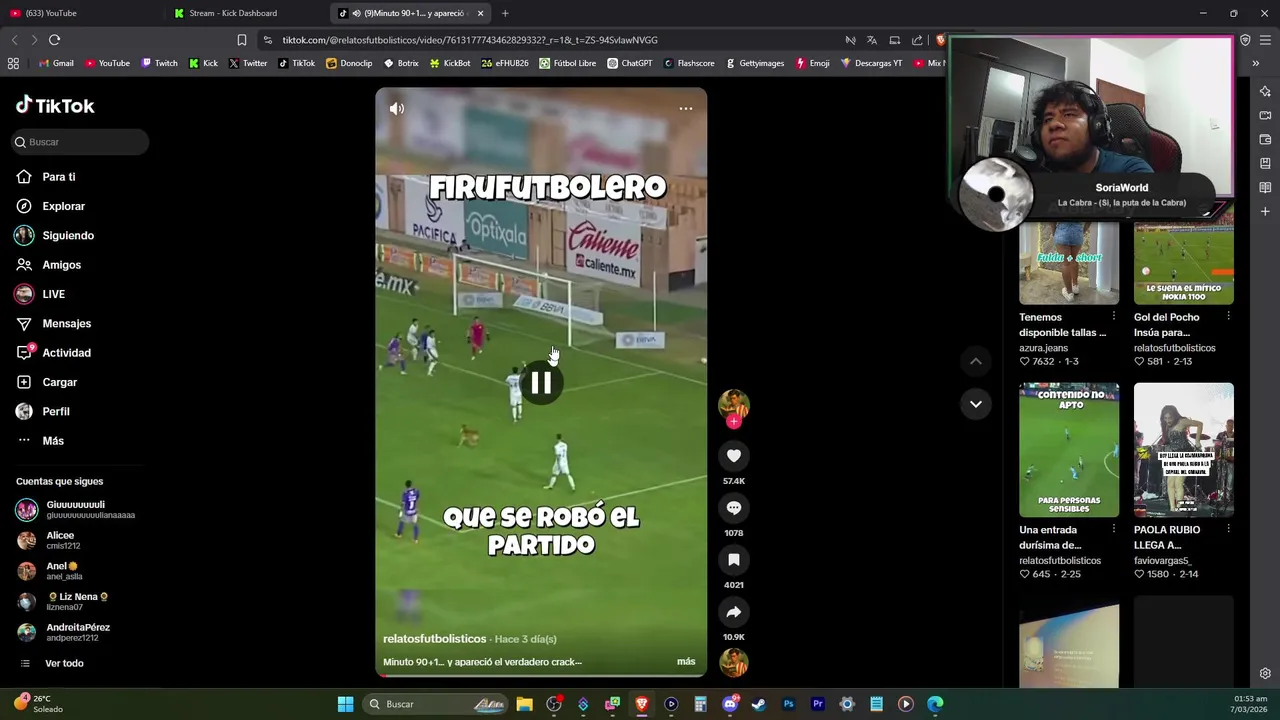Screen dimensions: 1280x720
Task: Open Steam from the taskbar
Action: [x=759, y=704]
